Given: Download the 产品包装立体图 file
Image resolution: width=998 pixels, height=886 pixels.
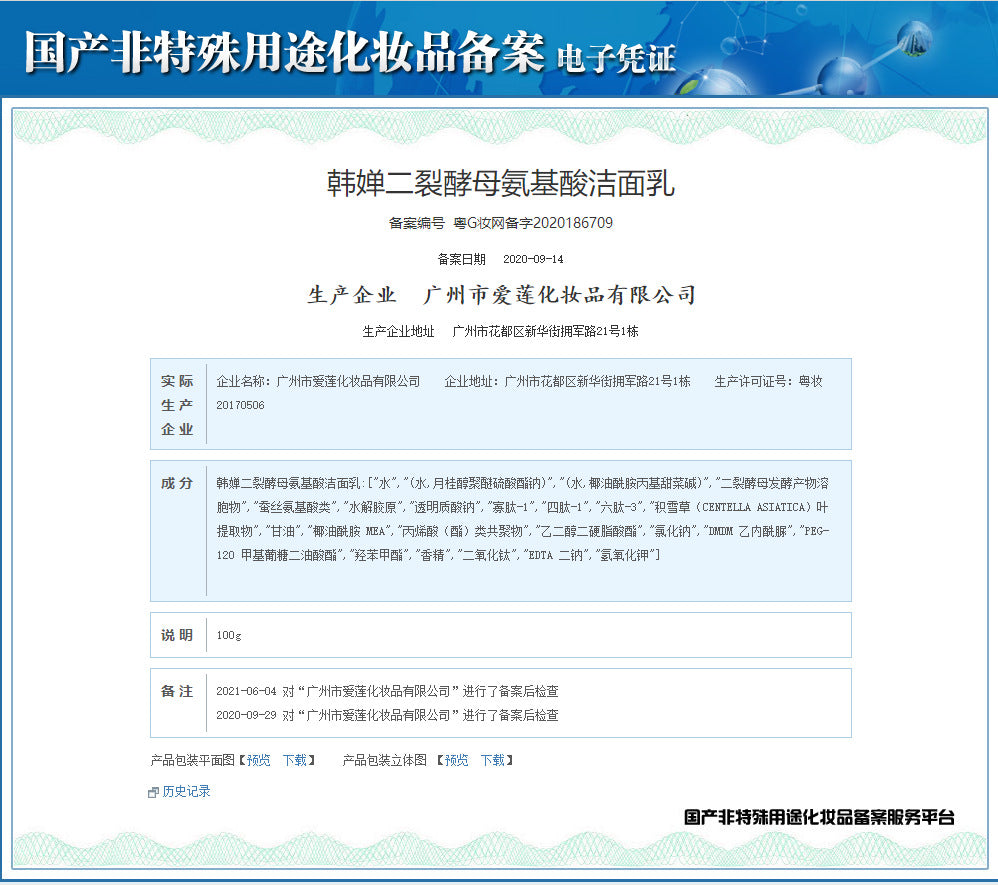Looking at the screenshot, I should click(492, 760).
